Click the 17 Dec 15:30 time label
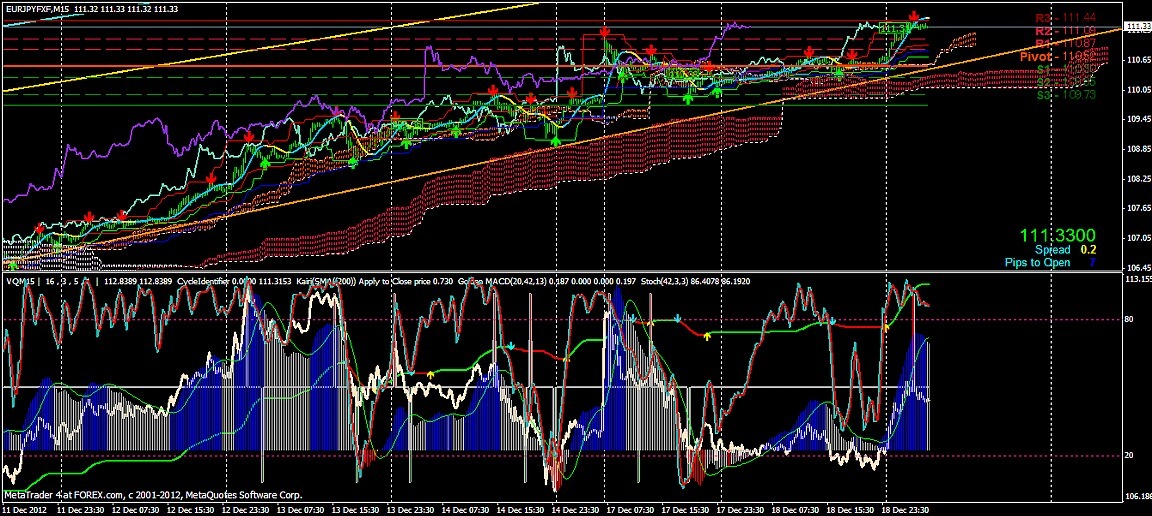The height and width of the screenshot is (516, 1152). pyautogui.click(x=686, y=509)
